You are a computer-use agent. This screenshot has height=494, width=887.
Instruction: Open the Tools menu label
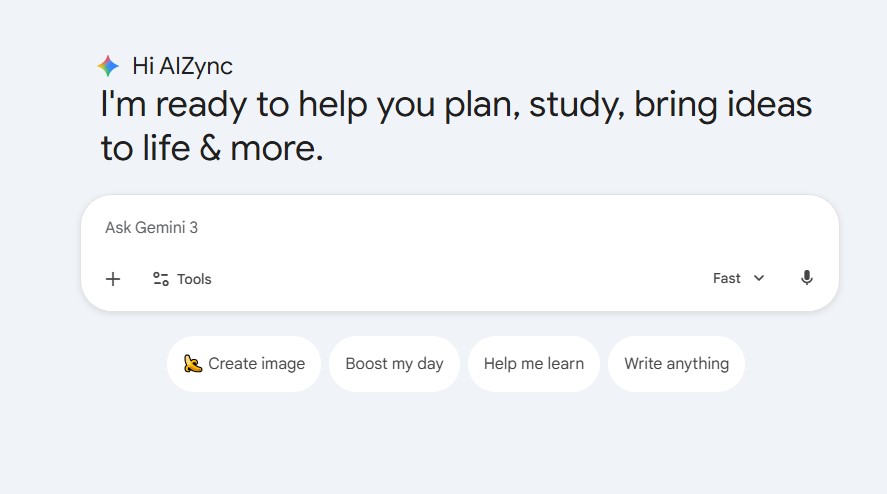point(194,279)
